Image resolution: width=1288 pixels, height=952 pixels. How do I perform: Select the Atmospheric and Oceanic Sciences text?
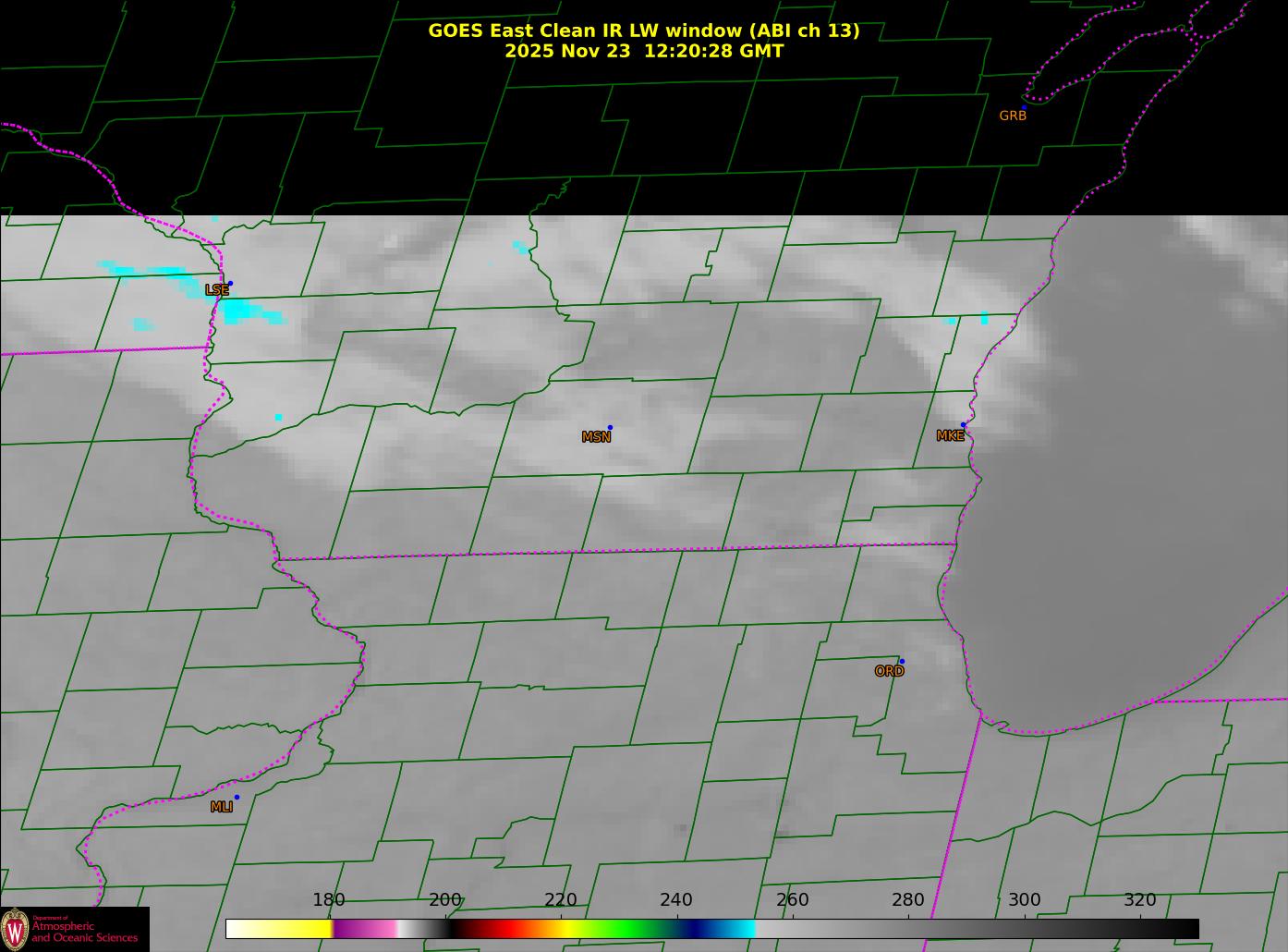(84, 932)
